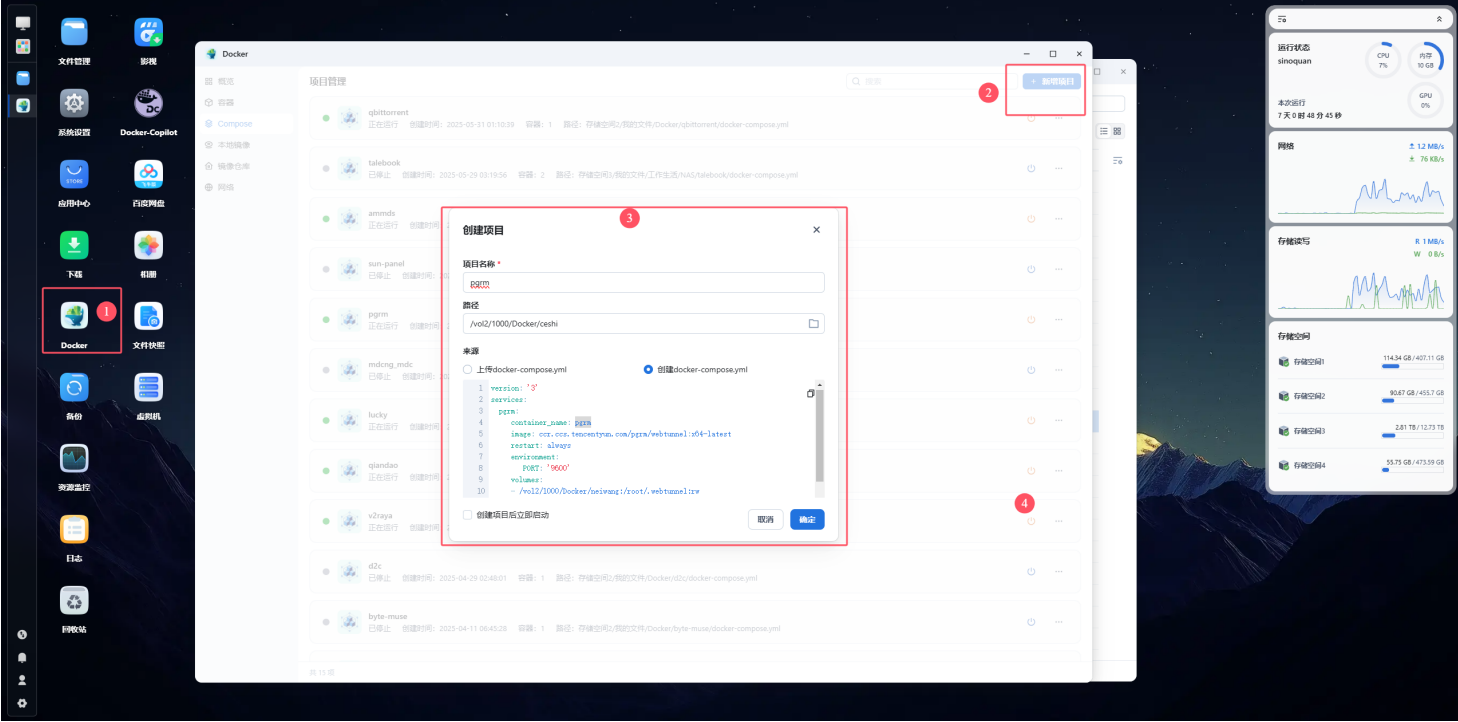Open 资源监控 resource monitor icon

click(x=74, y=458)
